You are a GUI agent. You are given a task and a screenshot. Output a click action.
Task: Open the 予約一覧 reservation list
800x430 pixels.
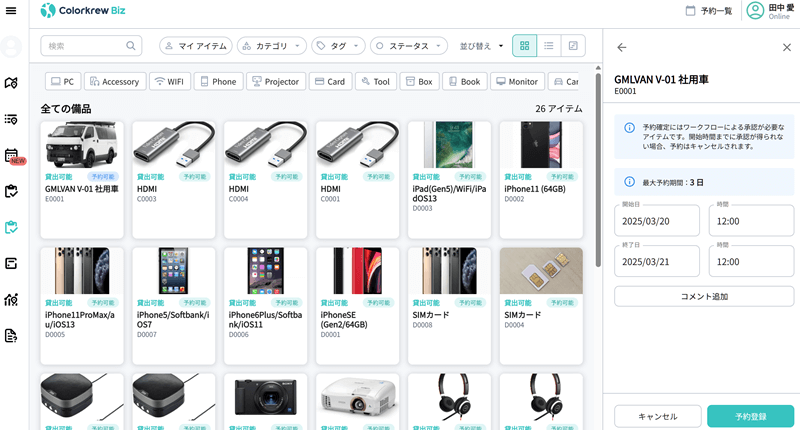709,11
